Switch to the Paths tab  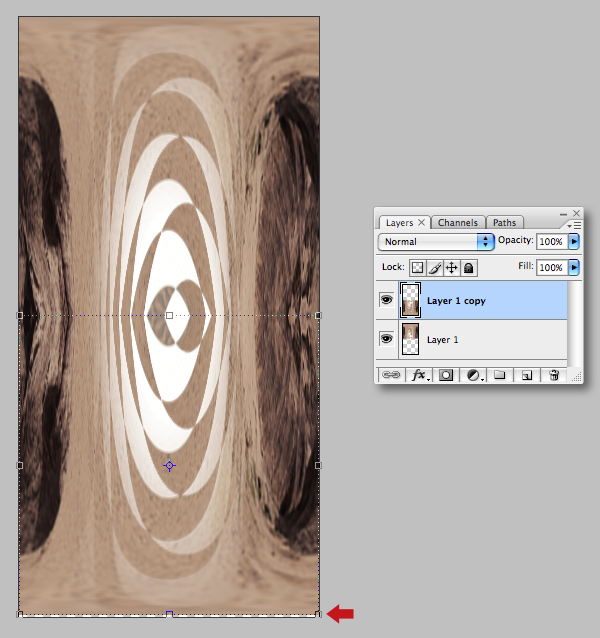pos(504,223)
